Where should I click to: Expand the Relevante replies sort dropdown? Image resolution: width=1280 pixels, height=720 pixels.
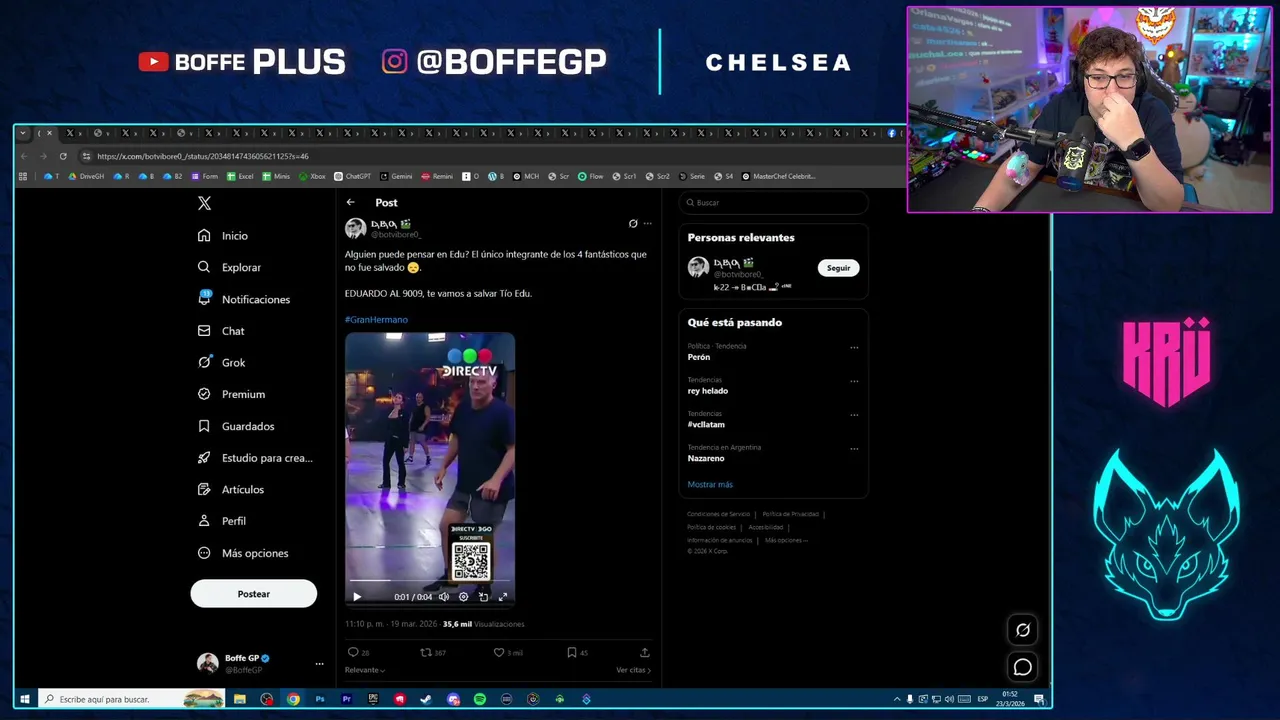(365, 670)
